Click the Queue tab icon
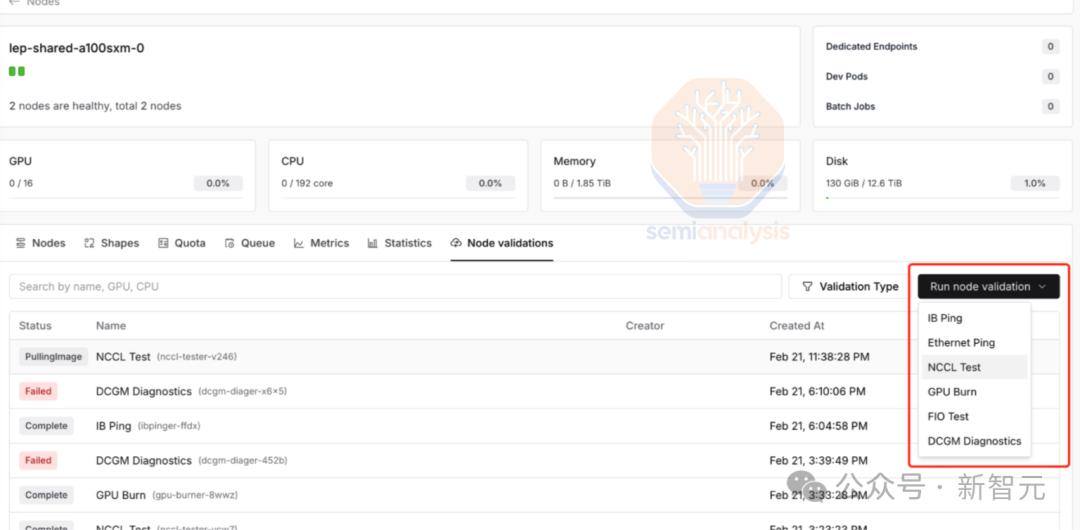 pos(230,243)
